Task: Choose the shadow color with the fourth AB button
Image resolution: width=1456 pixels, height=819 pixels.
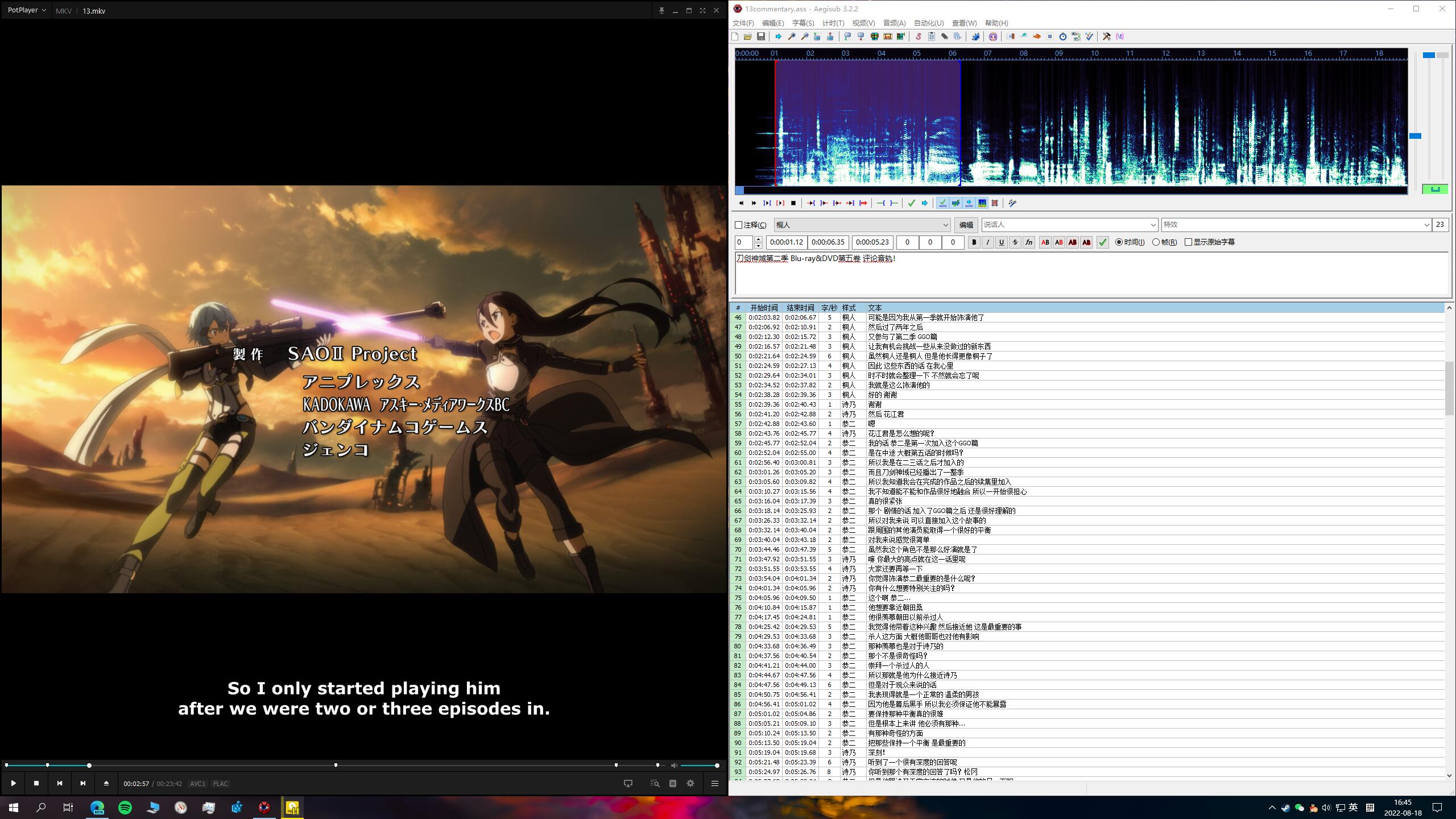Action: coord(1086,242)
